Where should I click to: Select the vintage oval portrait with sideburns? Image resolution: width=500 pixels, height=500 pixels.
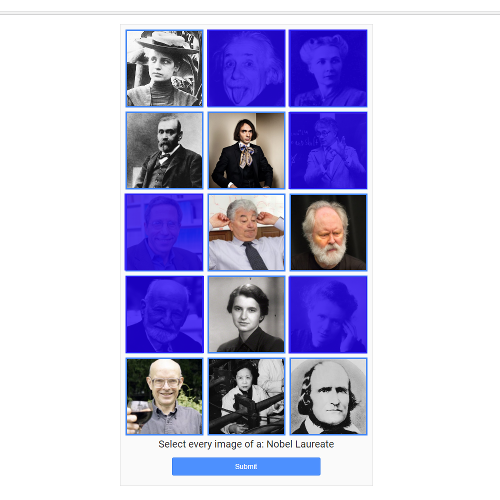(328, 396)
